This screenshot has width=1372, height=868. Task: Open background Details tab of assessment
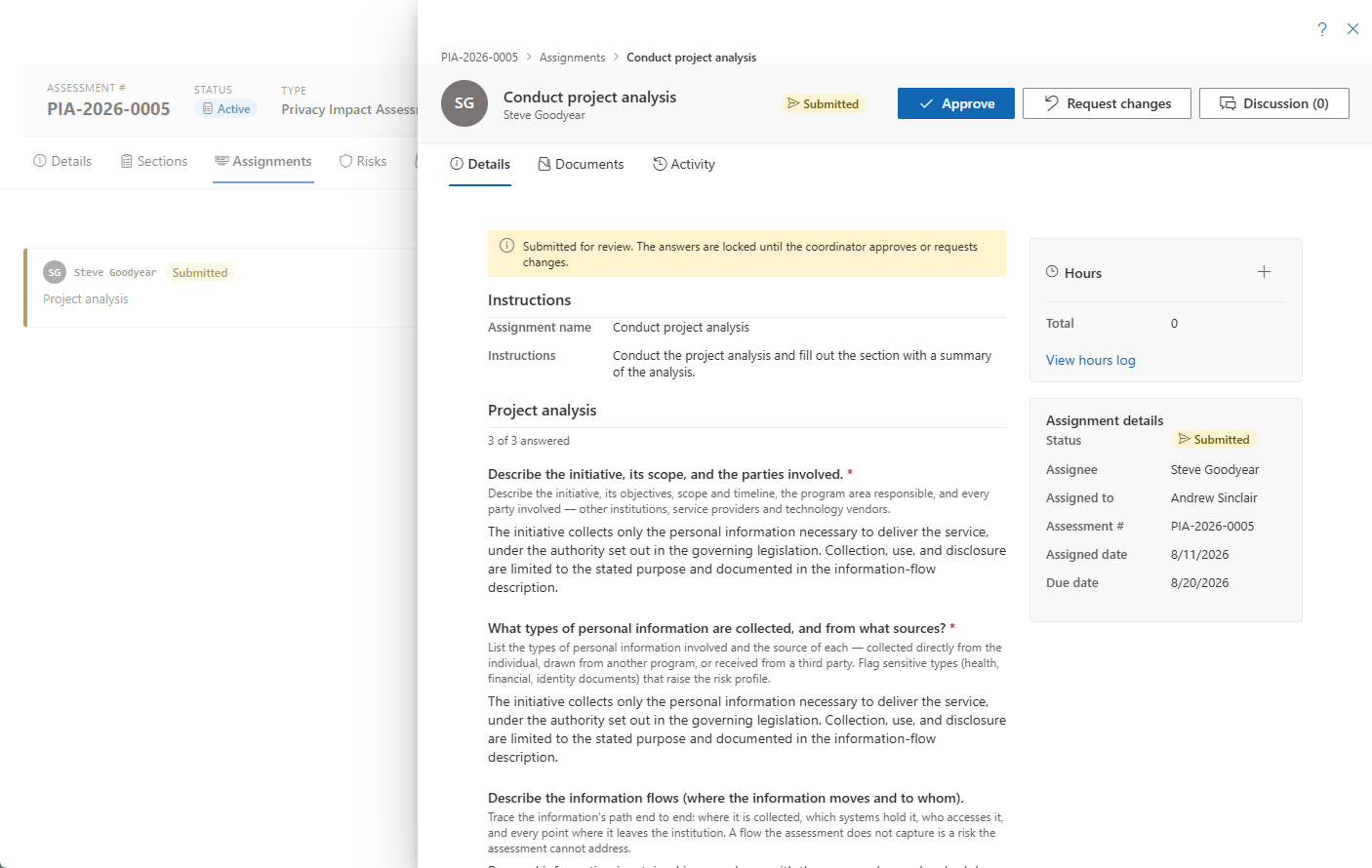(x=62, y=161)
